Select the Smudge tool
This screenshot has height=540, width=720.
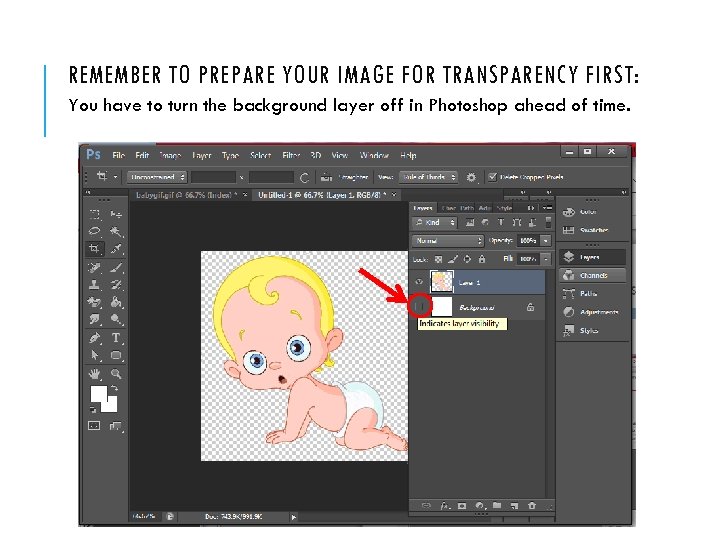(x=95, y=319)
